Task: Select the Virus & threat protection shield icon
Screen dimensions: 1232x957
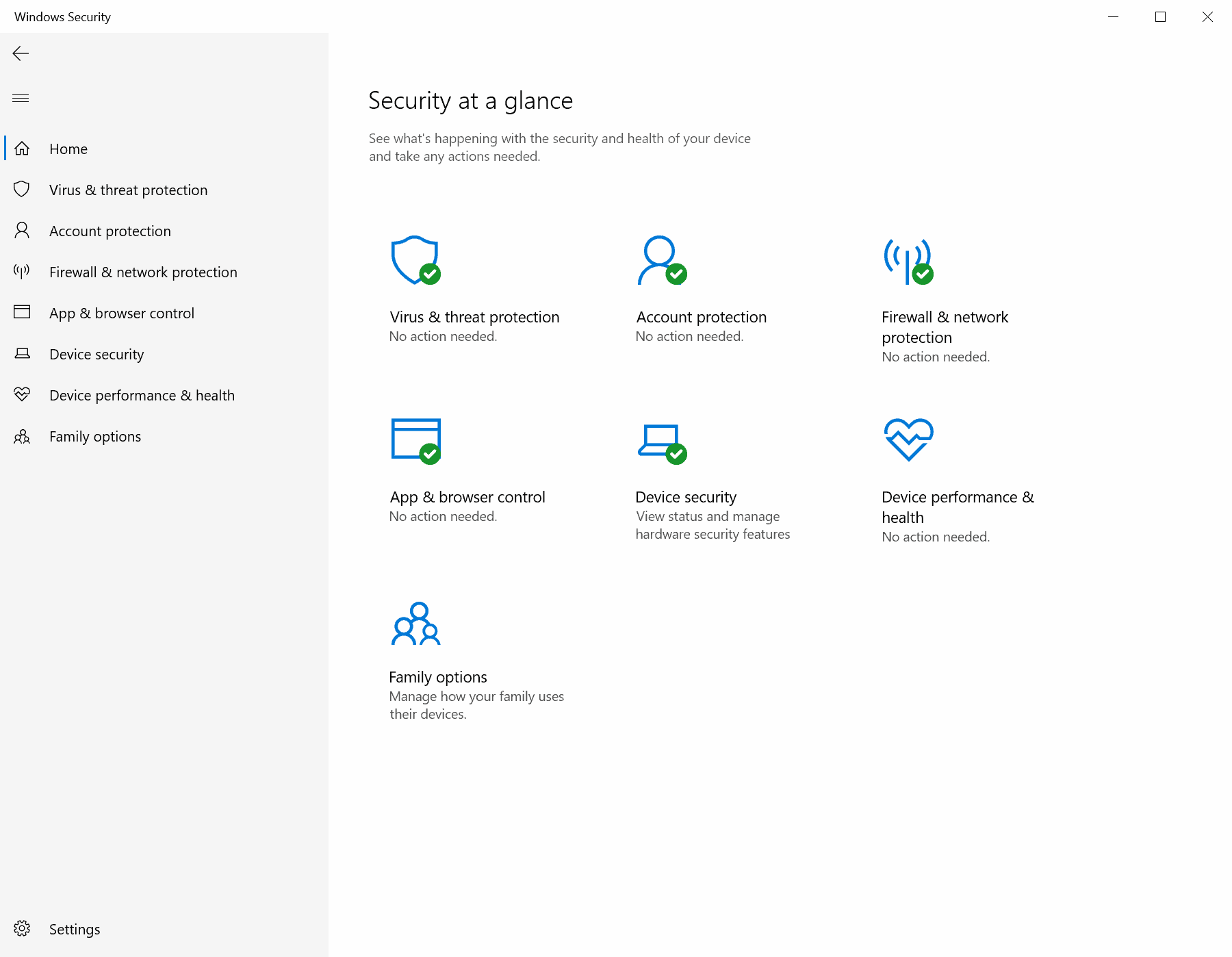Action: pos(21,190)
